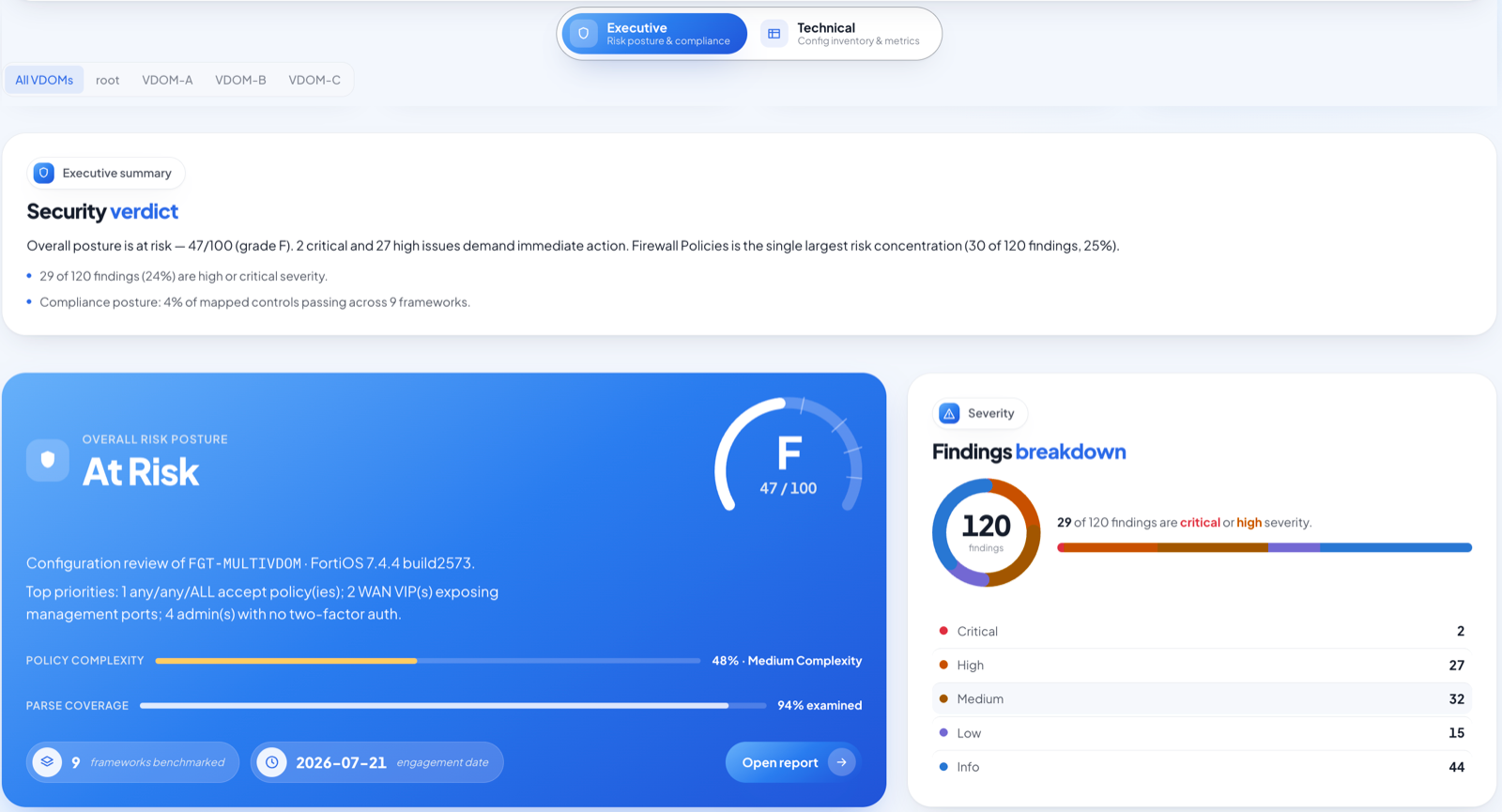Select the Info severity row

[1202, 767]
